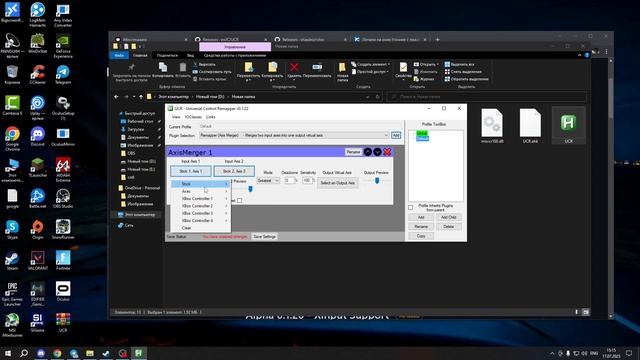Click the Explorer back arrow
The height and width of the screenshot is (360, 640).
tap(116, 97)
